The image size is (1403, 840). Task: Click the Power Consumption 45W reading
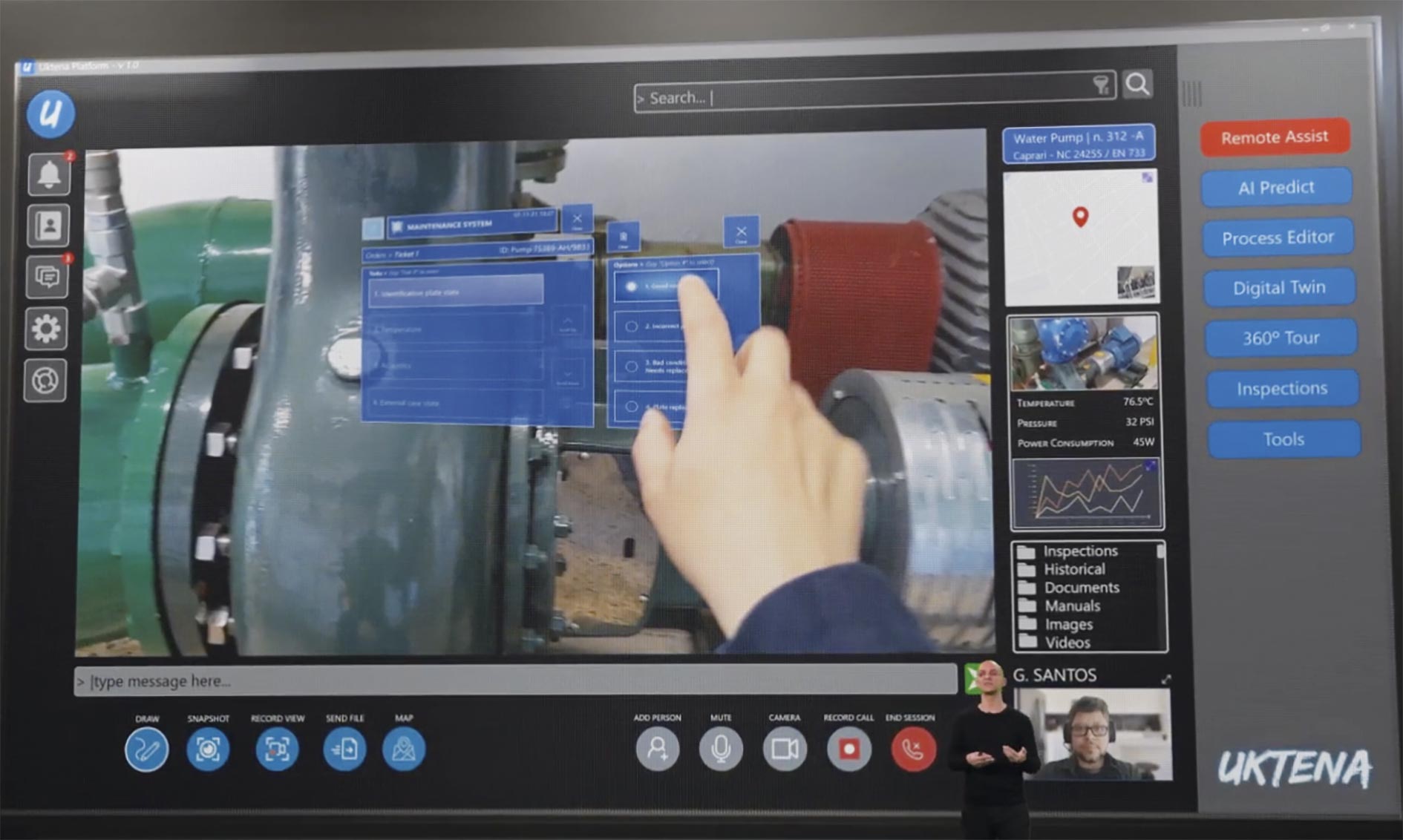pyautogui.click(x=1085, y=442)
